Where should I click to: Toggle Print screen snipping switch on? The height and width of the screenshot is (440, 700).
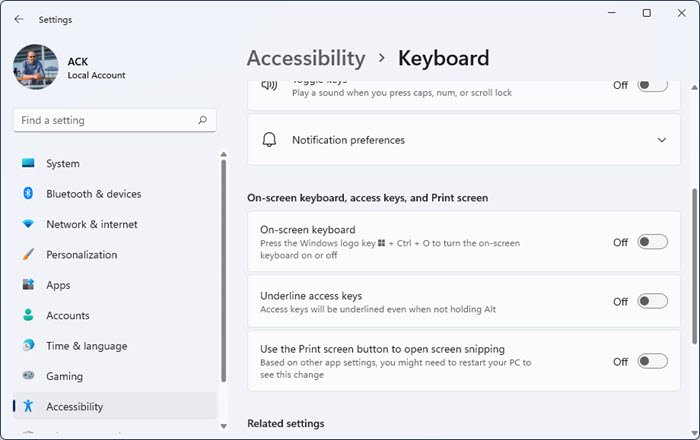pyautogui.click(x=652, y=361)
